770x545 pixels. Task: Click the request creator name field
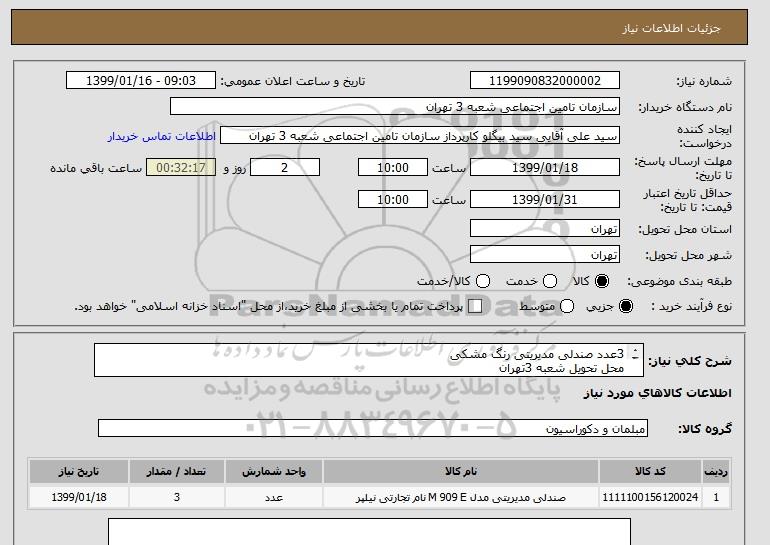(420, 136)
